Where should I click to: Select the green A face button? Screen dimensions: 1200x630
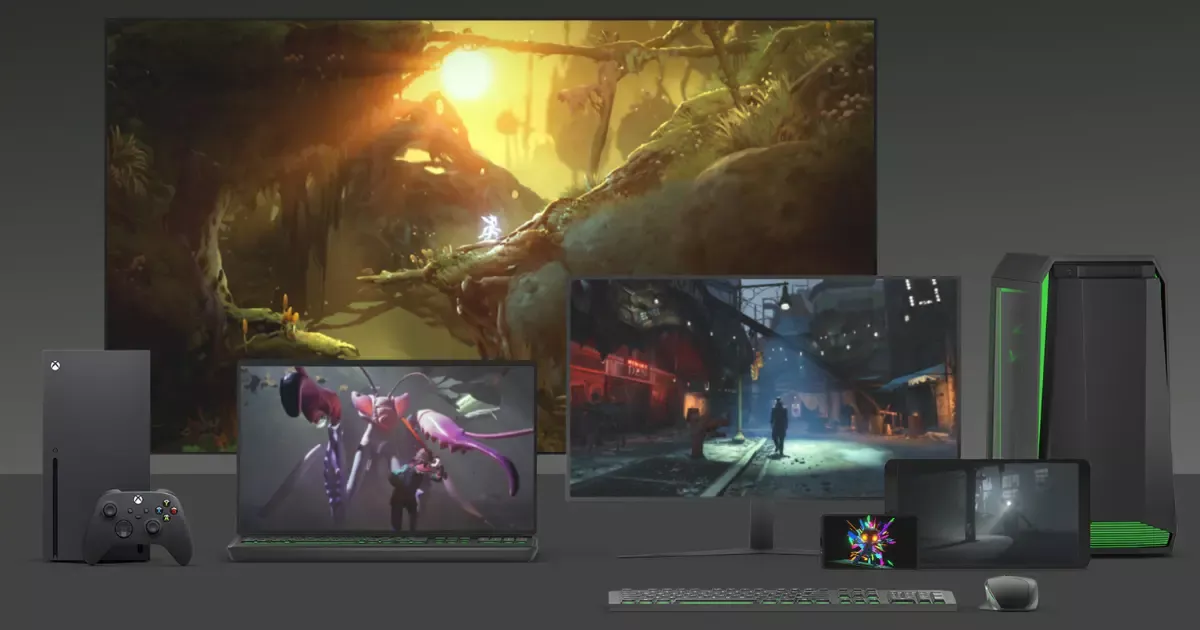click(x=166, y=518)
